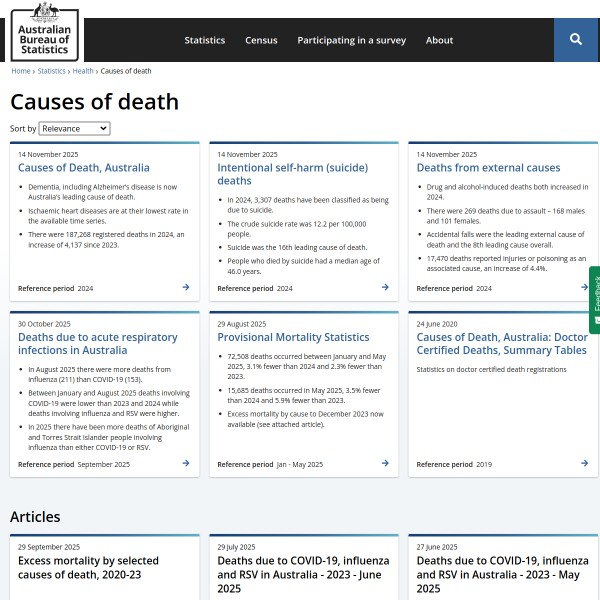Click arrow icon on Provisional Mortality Statistics card

click(385, 463)
